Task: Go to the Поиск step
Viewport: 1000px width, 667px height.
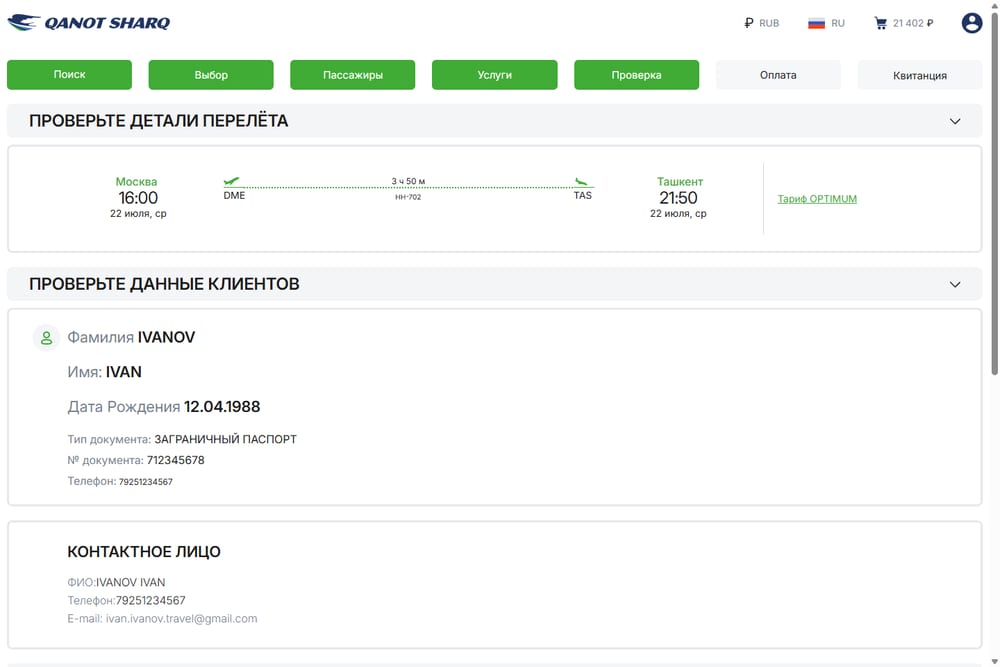Action: tap(70, 75)
